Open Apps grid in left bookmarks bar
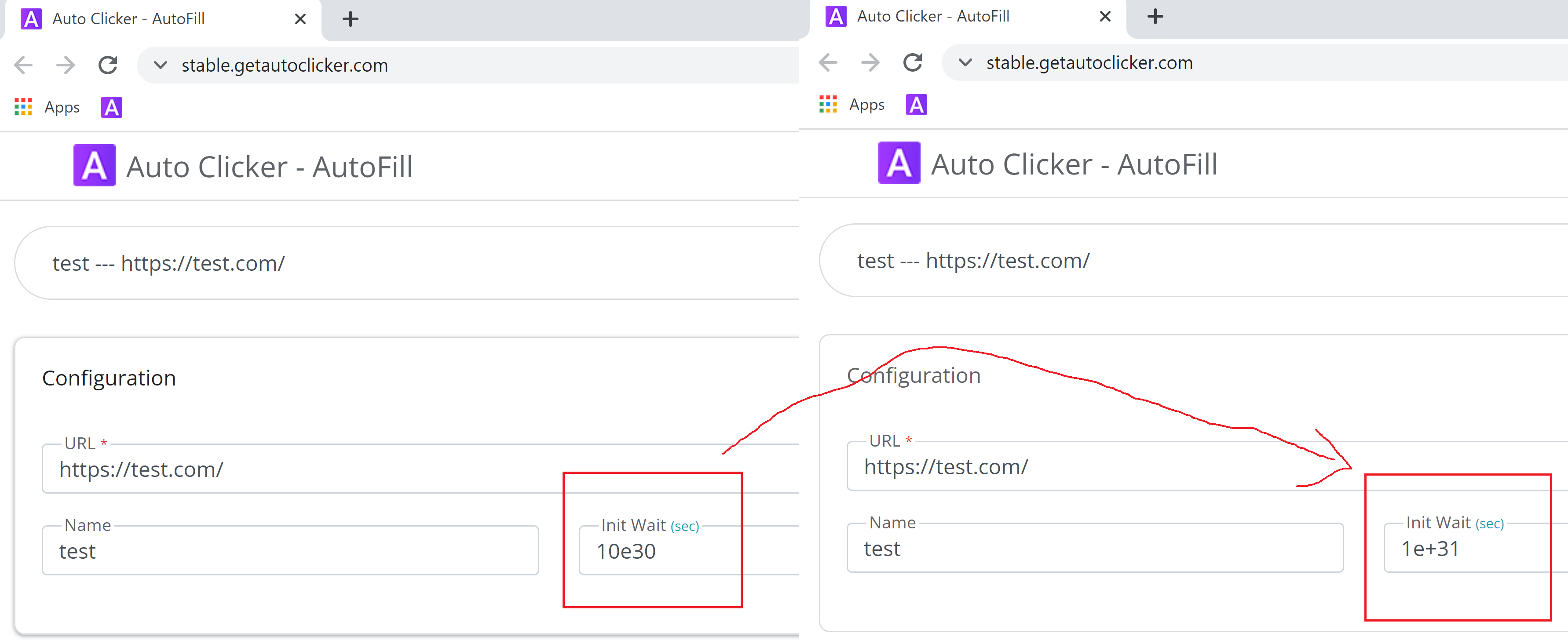This screenshot has height=640, width=1568. tap(23, 107)
